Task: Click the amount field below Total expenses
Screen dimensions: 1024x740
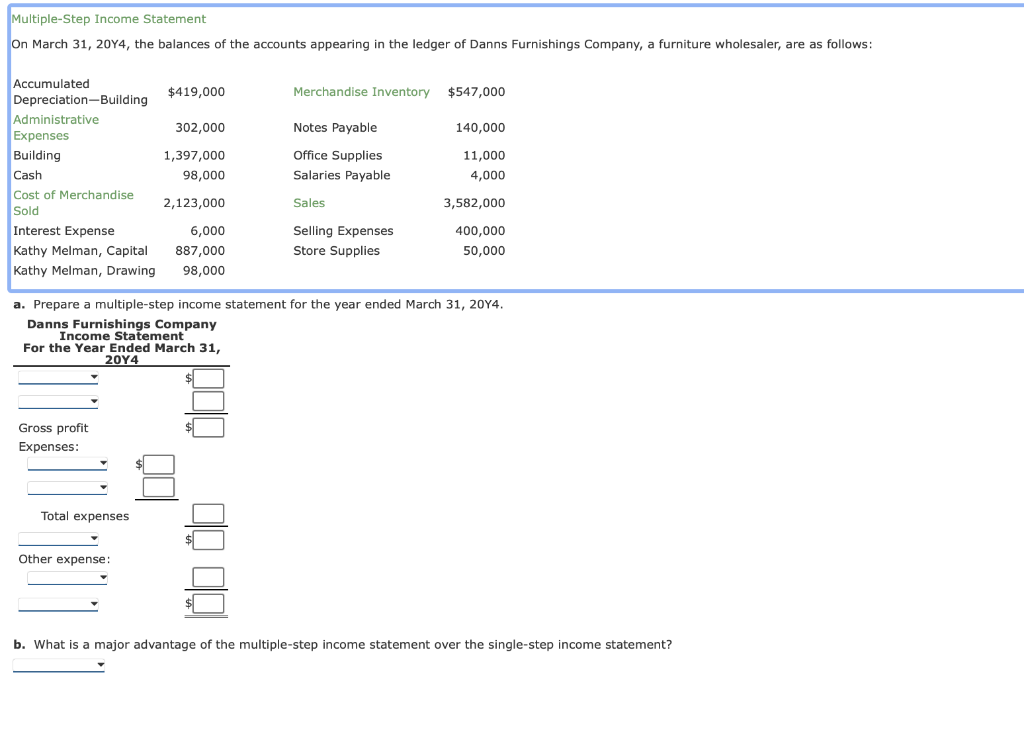Action: (208, 540)
